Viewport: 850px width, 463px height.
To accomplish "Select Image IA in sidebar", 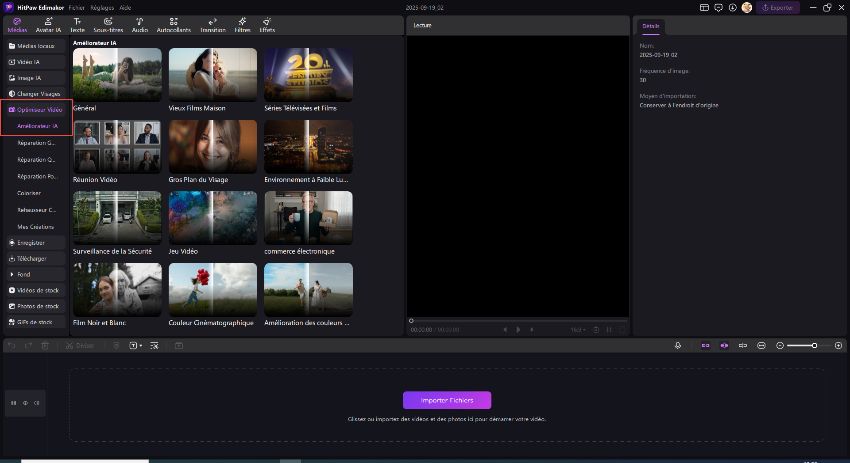I will 36,78.
